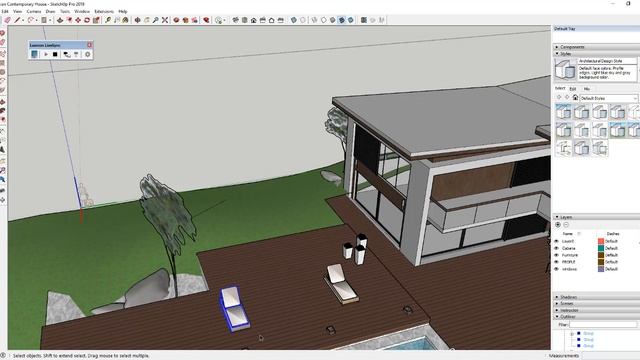The height and width of the screenshot is (360, 640).
Task: Delete layer with the minus icon
Action: click(x=566, y=225)
